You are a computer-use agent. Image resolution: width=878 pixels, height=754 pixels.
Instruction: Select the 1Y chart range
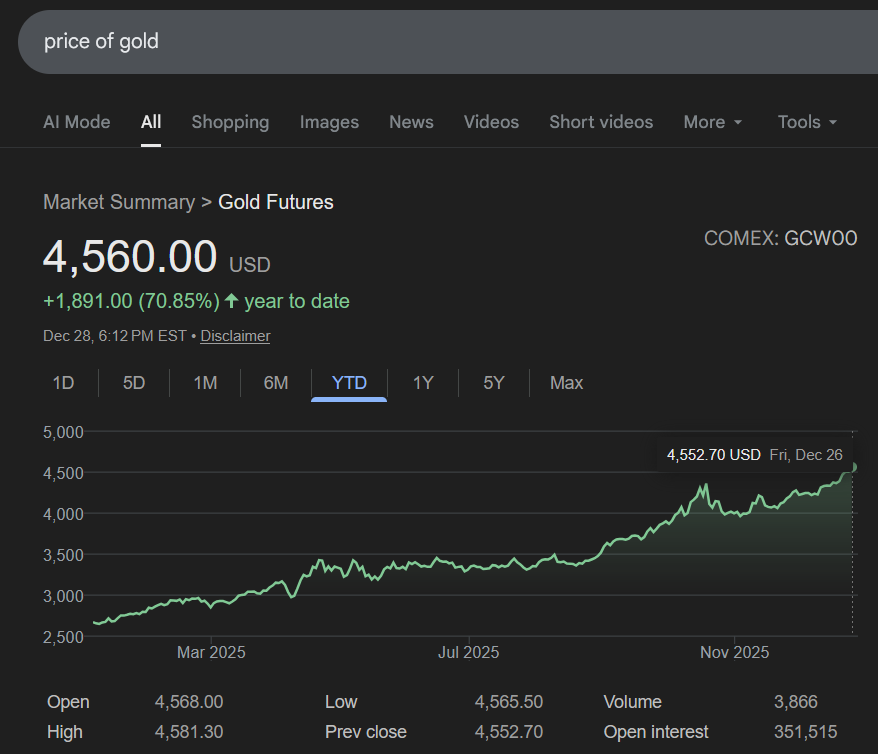[x=423, y=383]
